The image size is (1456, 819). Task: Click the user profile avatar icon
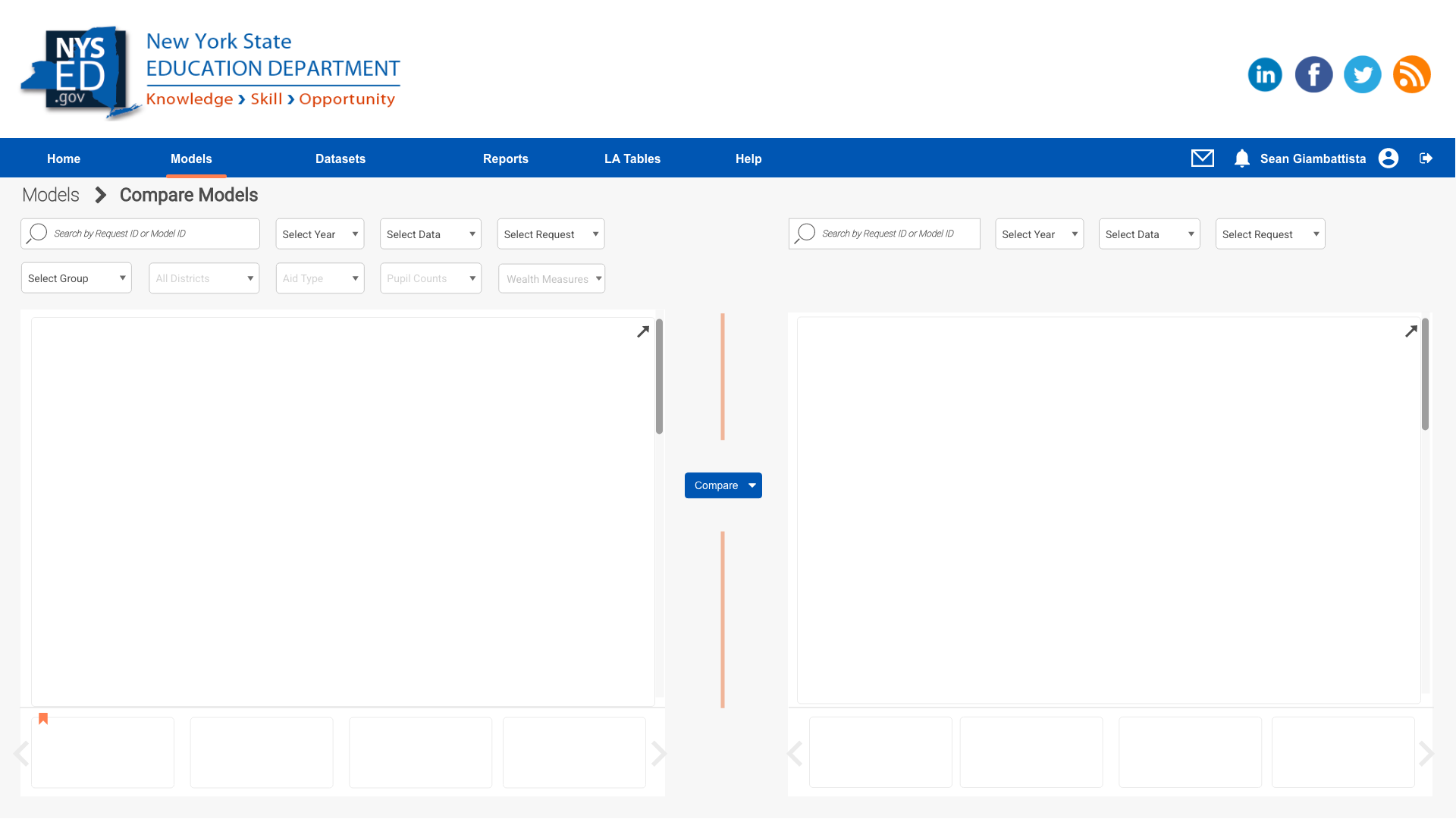[1389, 158]
